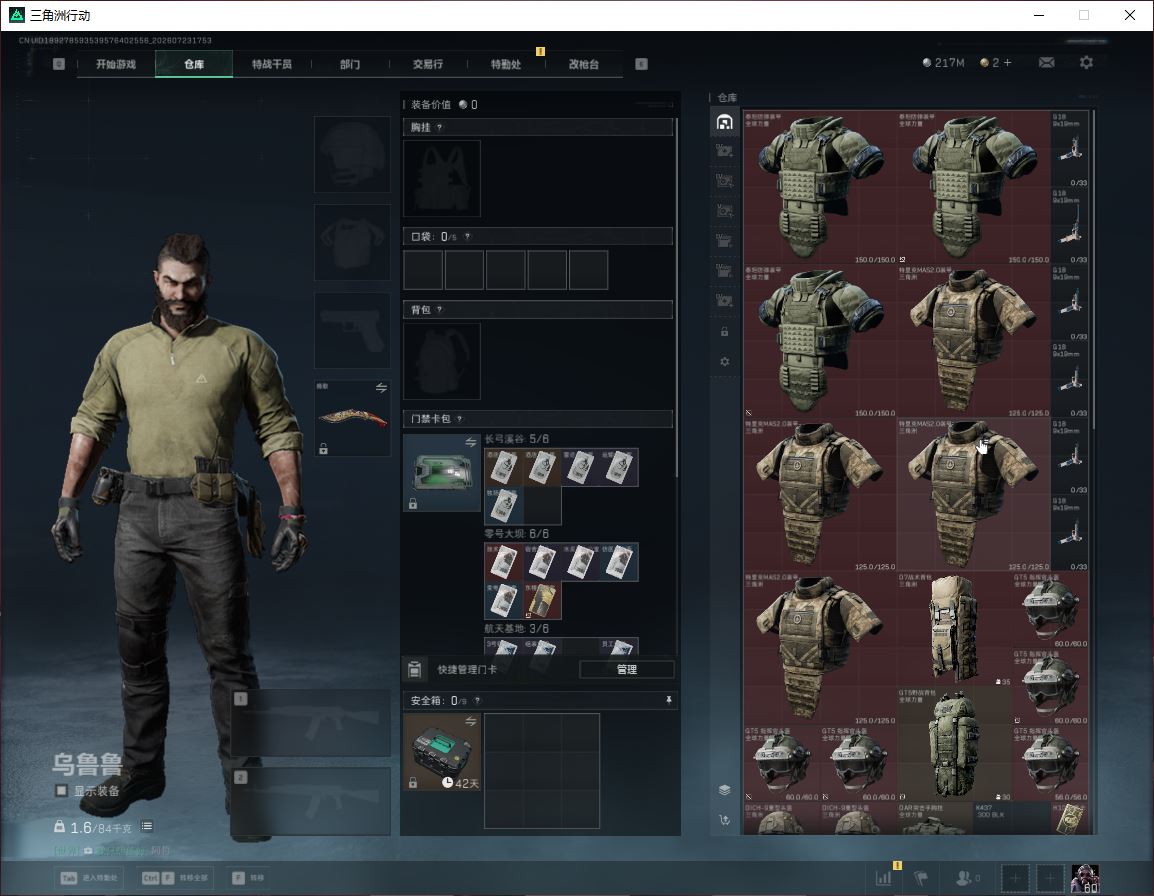Click swap arrows on keycard case
This screenshot has height=896, width=1154.
[x=471, y=442]
